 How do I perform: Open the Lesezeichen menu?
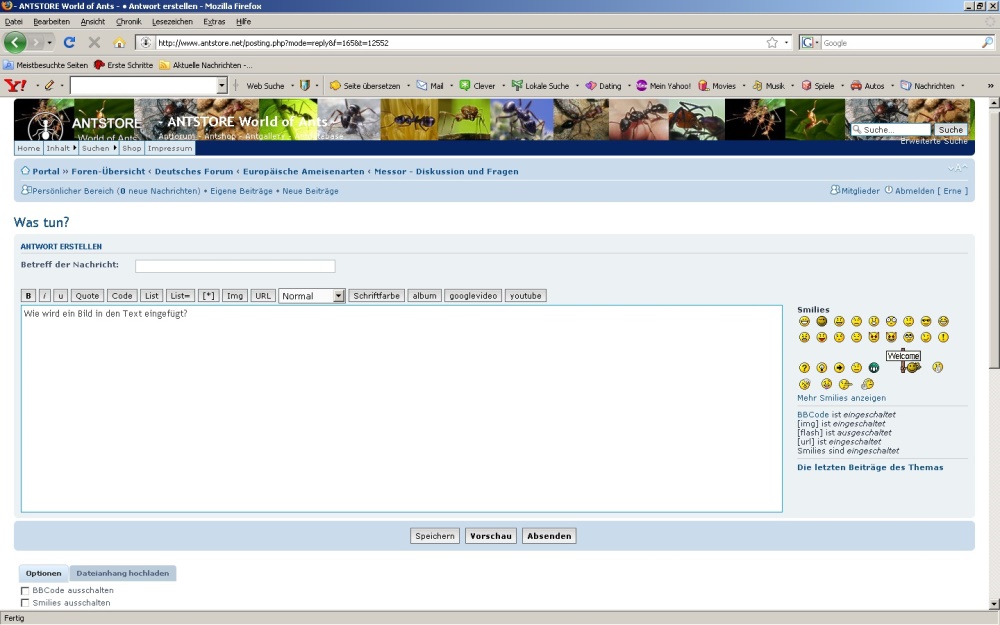tap(172, 21)
